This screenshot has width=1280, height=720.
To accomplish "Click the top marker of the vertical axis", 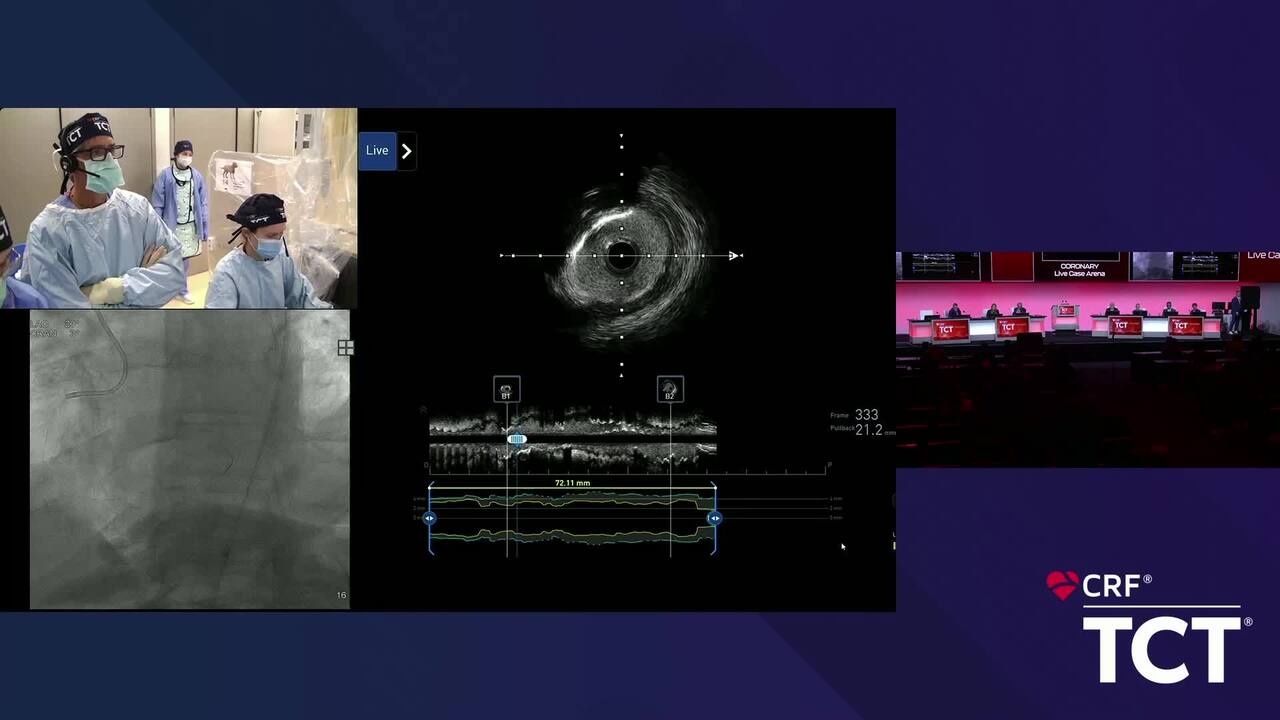I will pyautogui.click(x=621, y=135).
